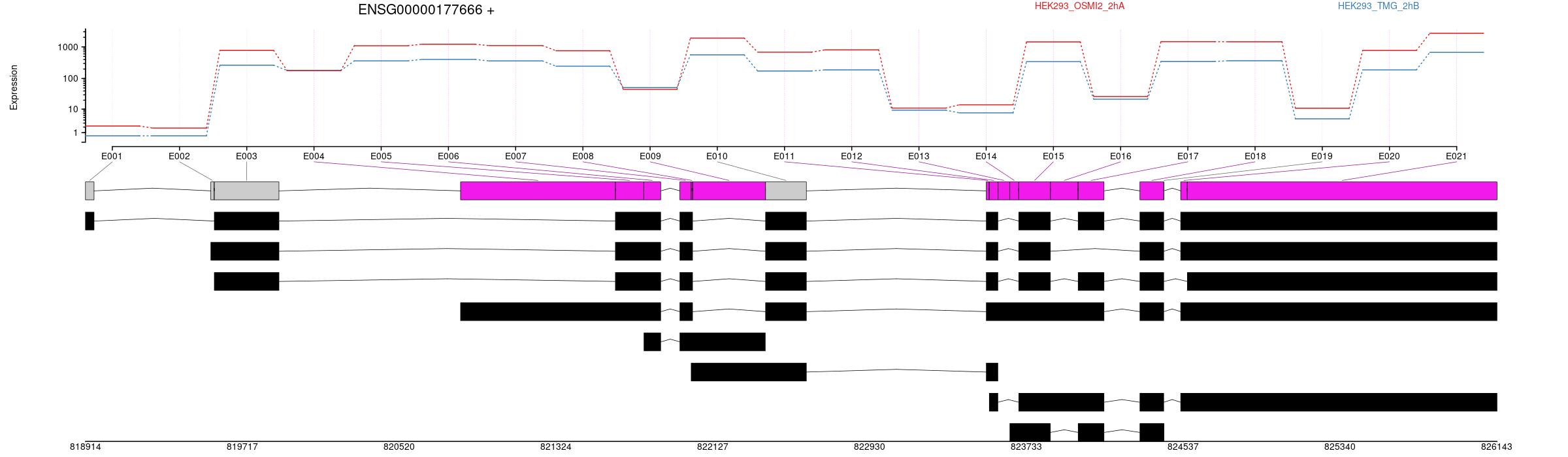Click genomic coordinate 821324
The height and width of the screenshot is (457, 1568).
[555, 447]
